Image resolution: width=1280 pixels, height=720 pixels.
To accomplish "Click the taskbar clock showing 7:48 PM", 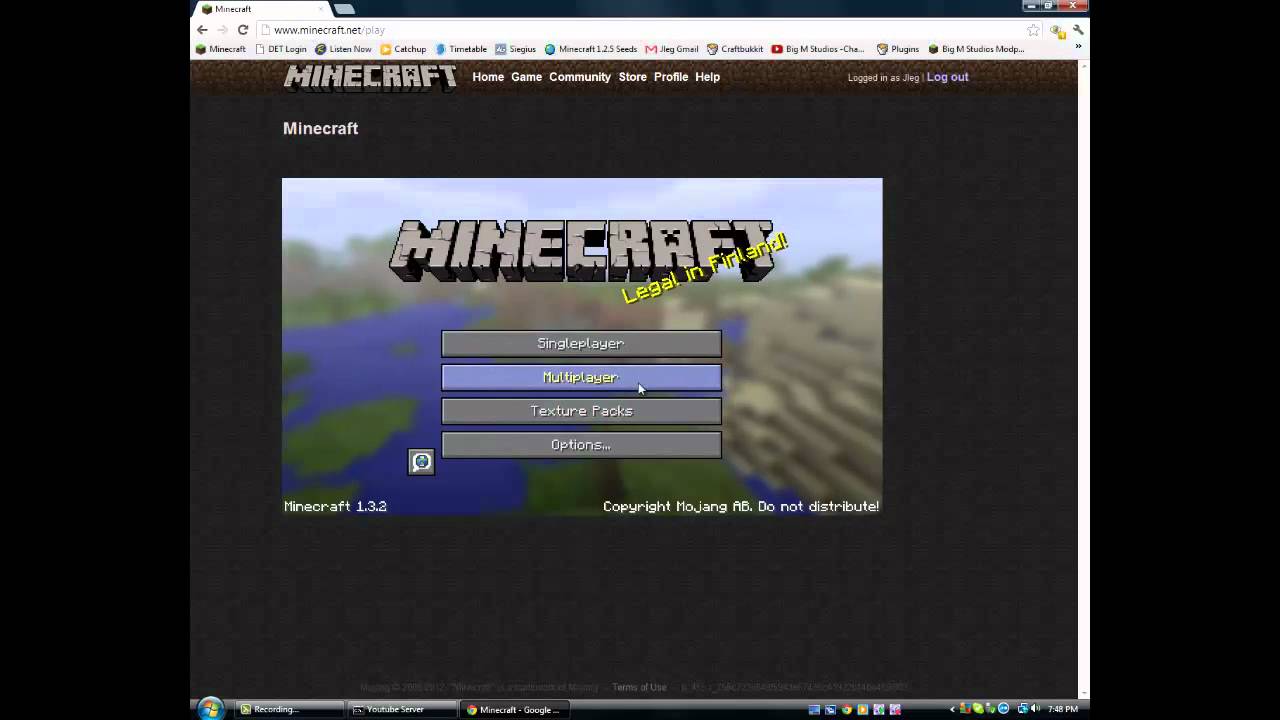I will click(1062, 709).
